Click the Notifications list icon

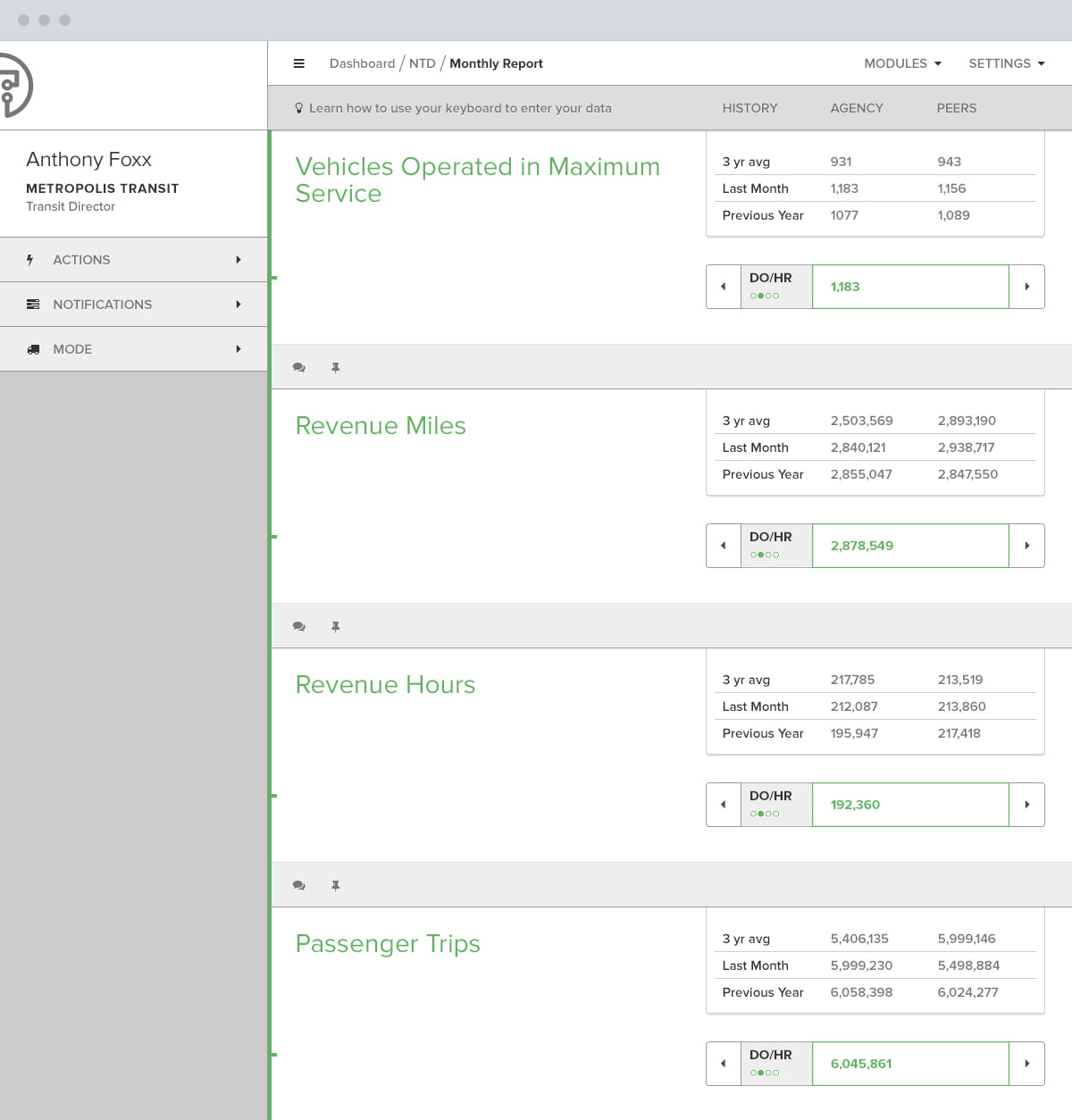coord(33,305)
